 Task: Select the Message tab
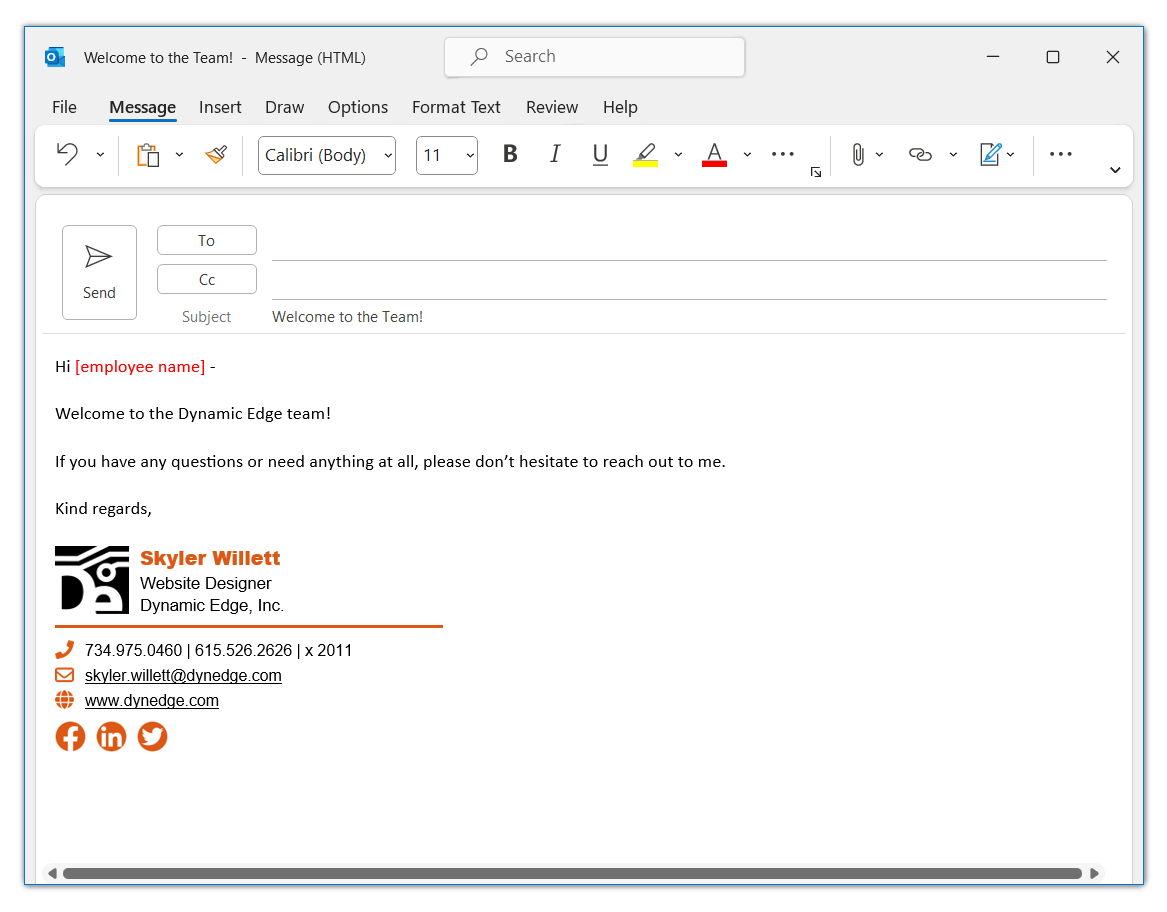pyautogui.click(x=142, y=107)
